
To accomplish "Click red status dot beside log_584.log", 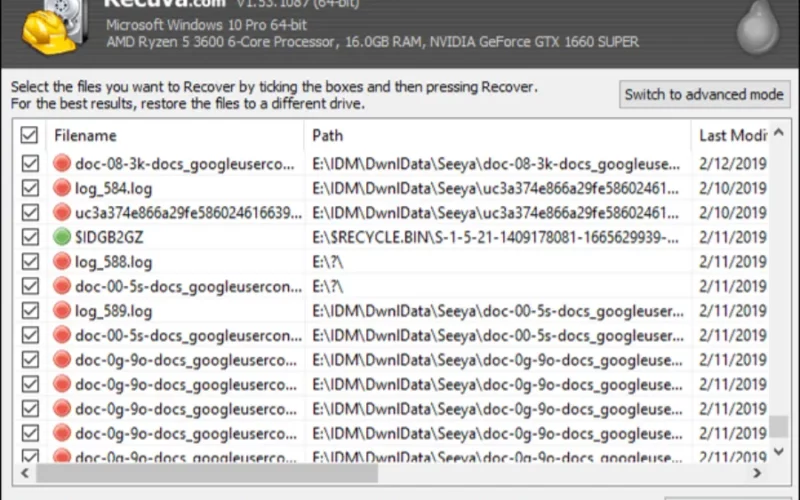I will click(62, 188).
